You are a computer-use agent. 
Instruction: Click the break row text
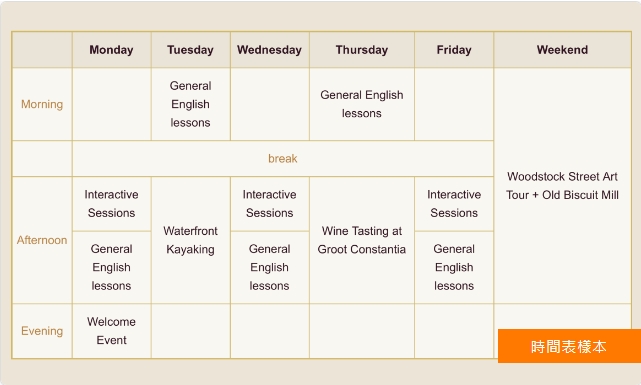282,159
